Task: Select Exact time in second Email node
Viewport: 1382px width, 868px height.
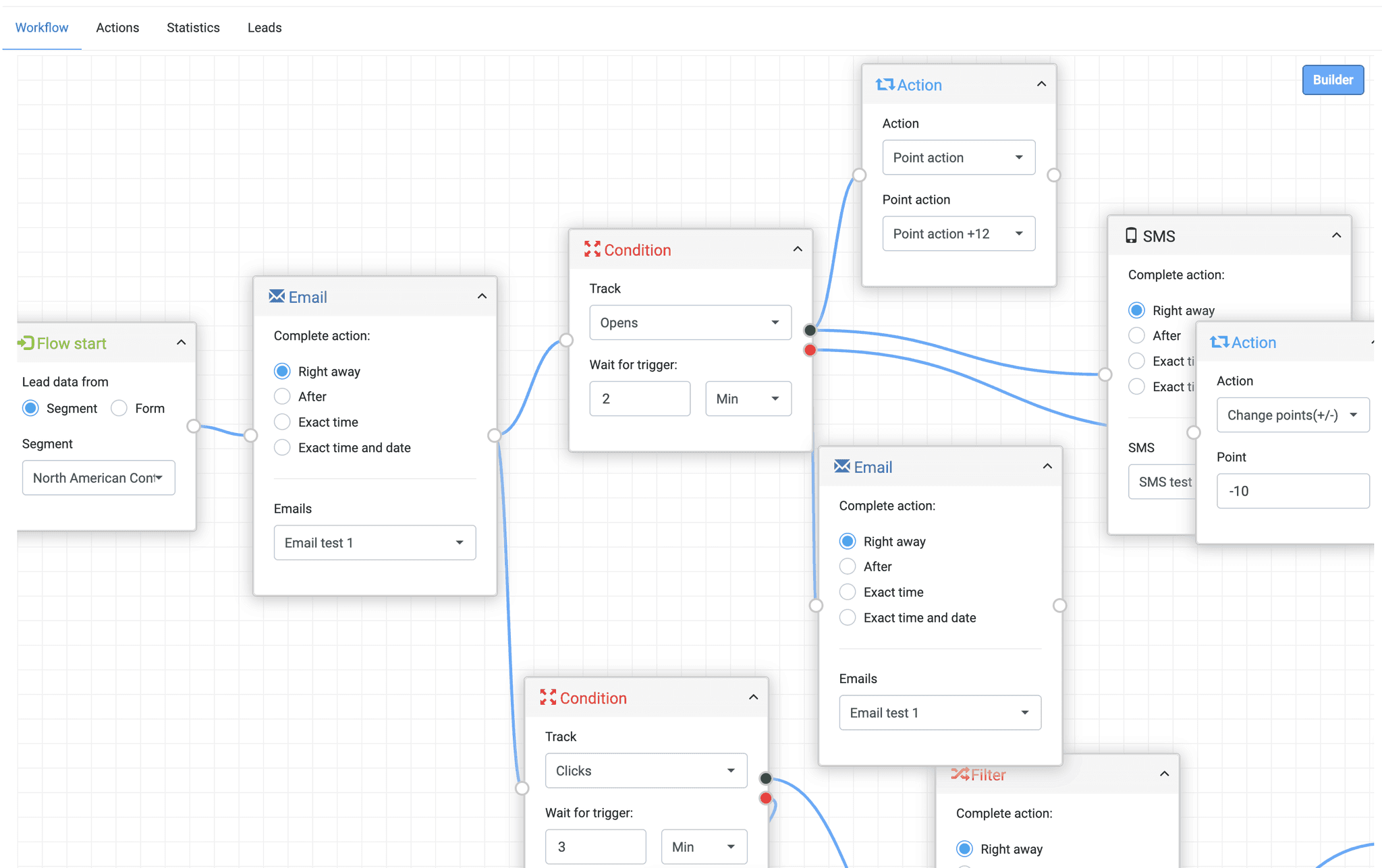Action: tap(848, 592)
